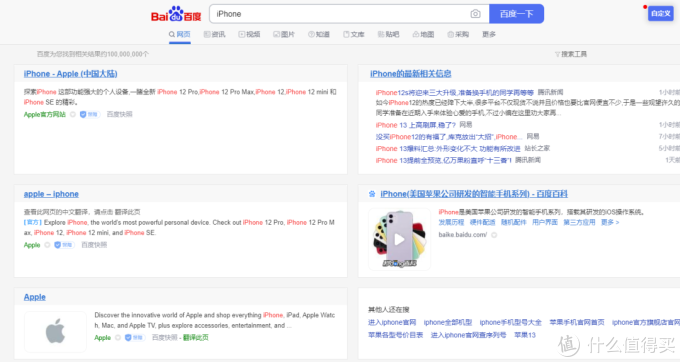Viewport: 680px width, 362px height.
Task: Open news iPhone 13爆料汇总
Action: [448, 148]
